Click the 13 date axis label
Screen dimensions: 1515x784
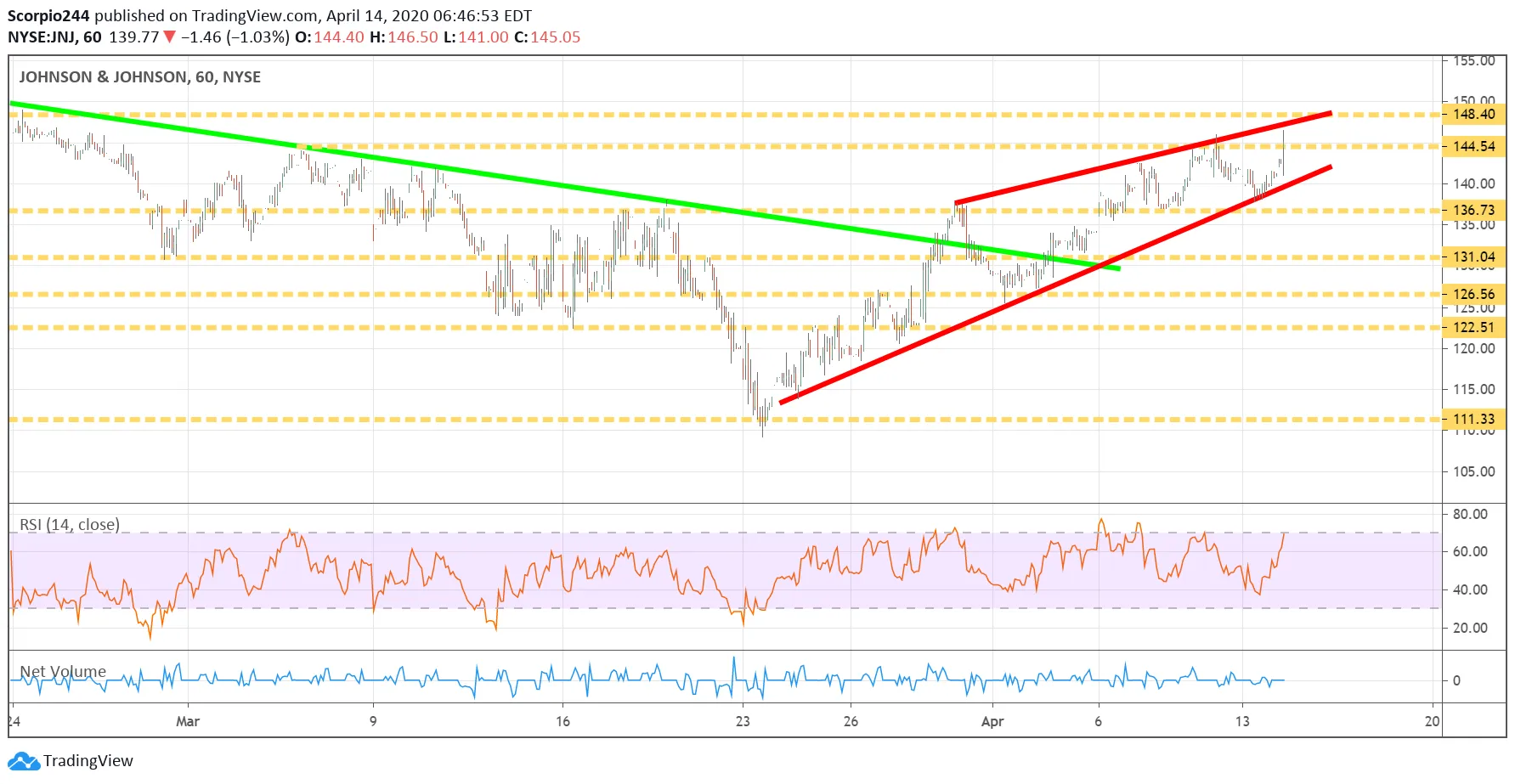[1242, 721]
